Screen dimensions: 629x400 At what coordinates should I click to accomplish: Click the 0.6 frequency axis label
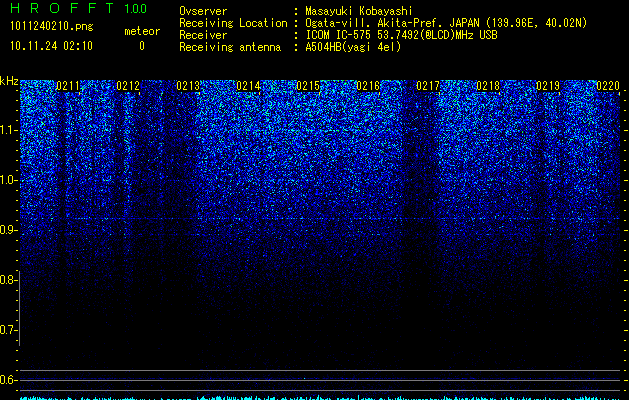(x=7, y=380)
